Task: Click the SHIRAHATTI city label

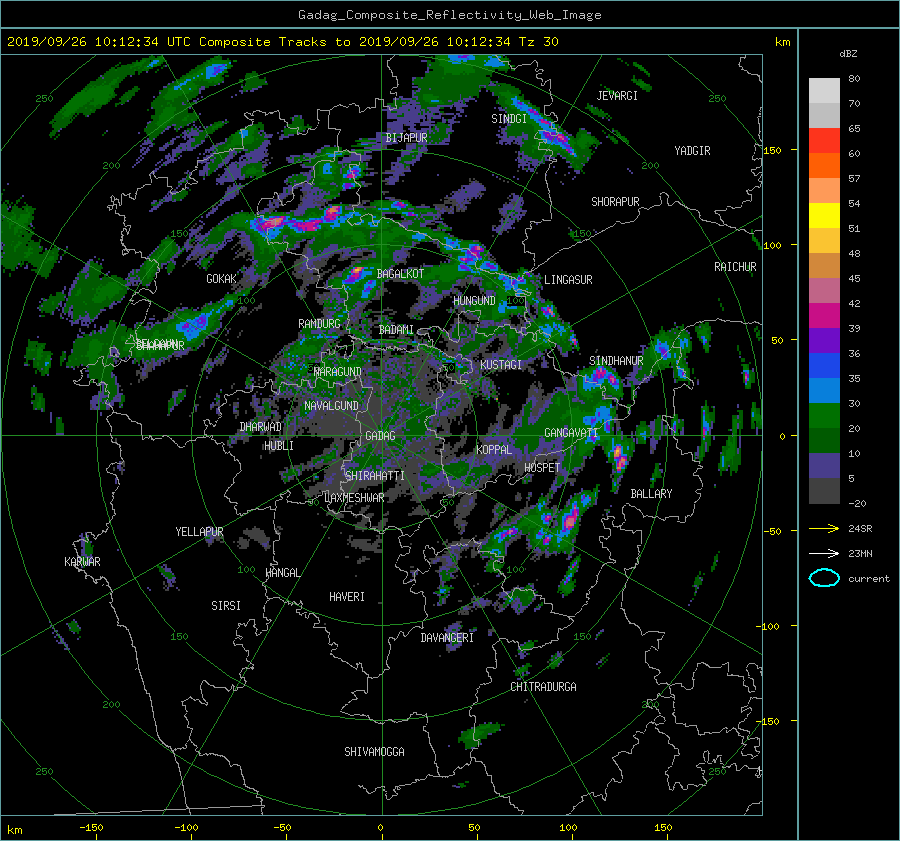Action: point(375,475)
